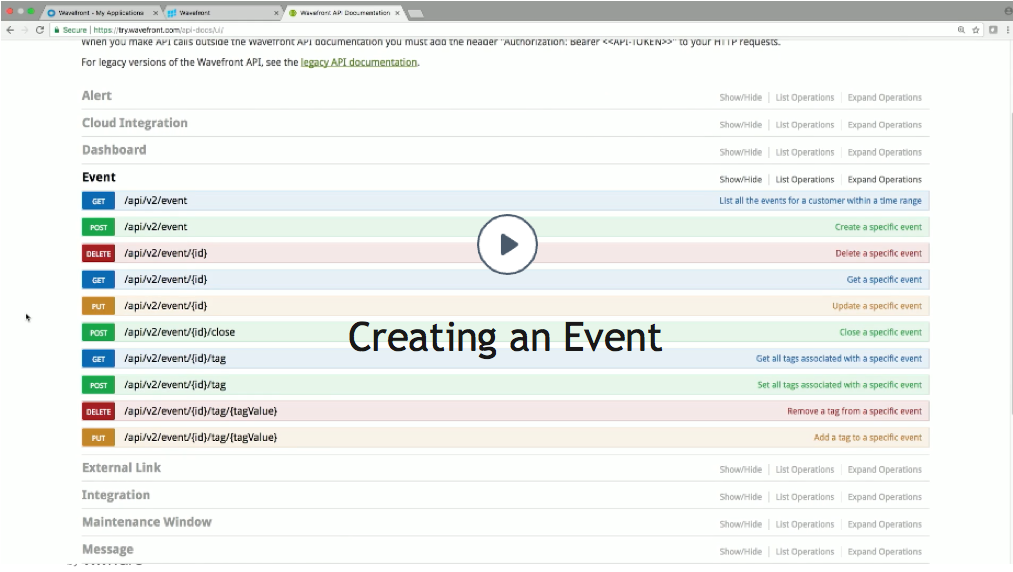Open the zoom magnifier icon in address bar

pyautogui.click(x=961, y=30)
